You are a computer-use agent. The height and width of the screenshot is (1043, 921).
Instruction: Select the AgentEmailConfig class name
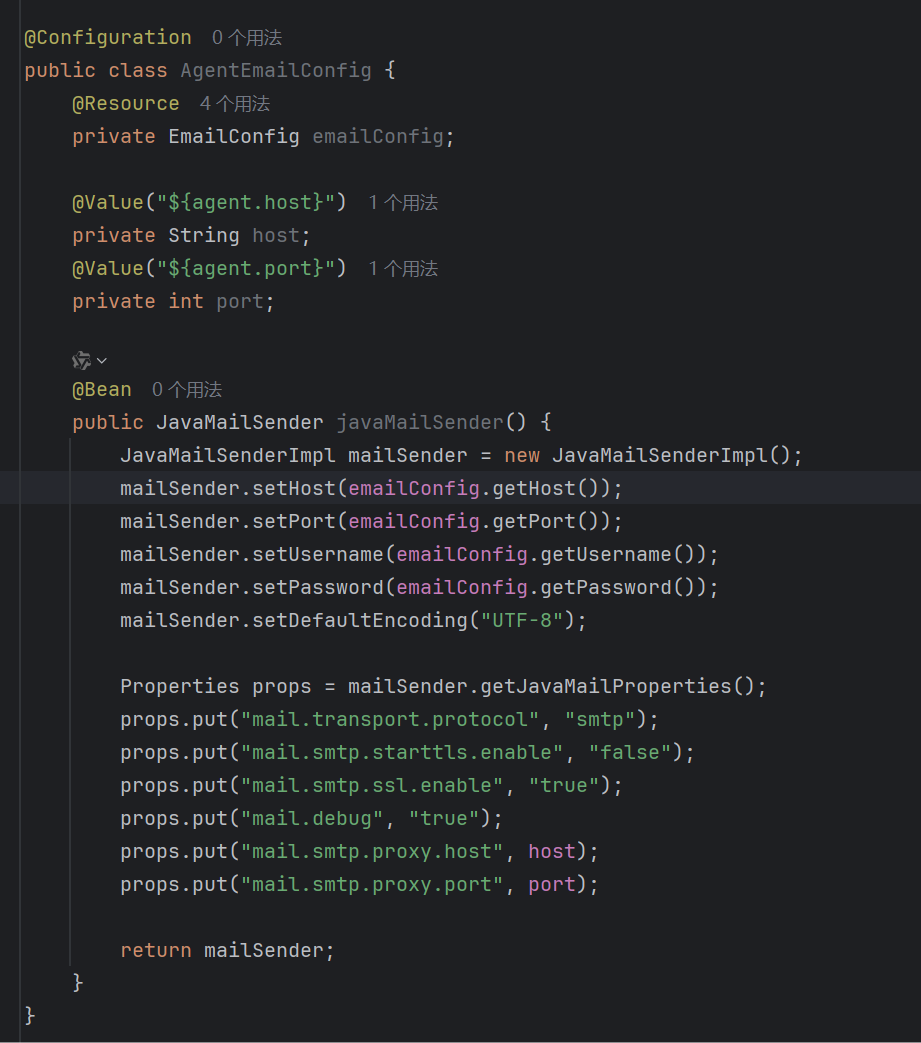coord(276,70)
